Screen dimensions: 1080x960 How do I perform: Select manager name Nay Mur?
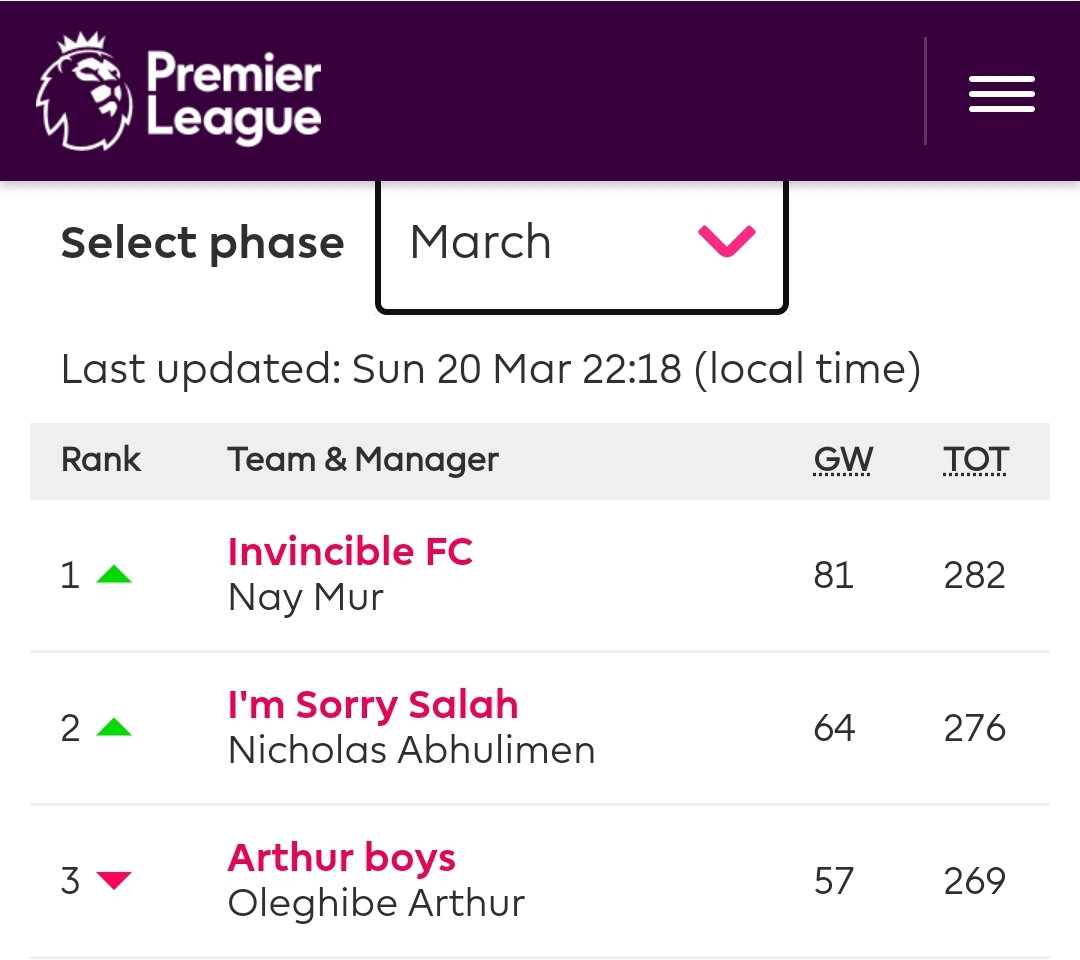[x=306, y=598]
